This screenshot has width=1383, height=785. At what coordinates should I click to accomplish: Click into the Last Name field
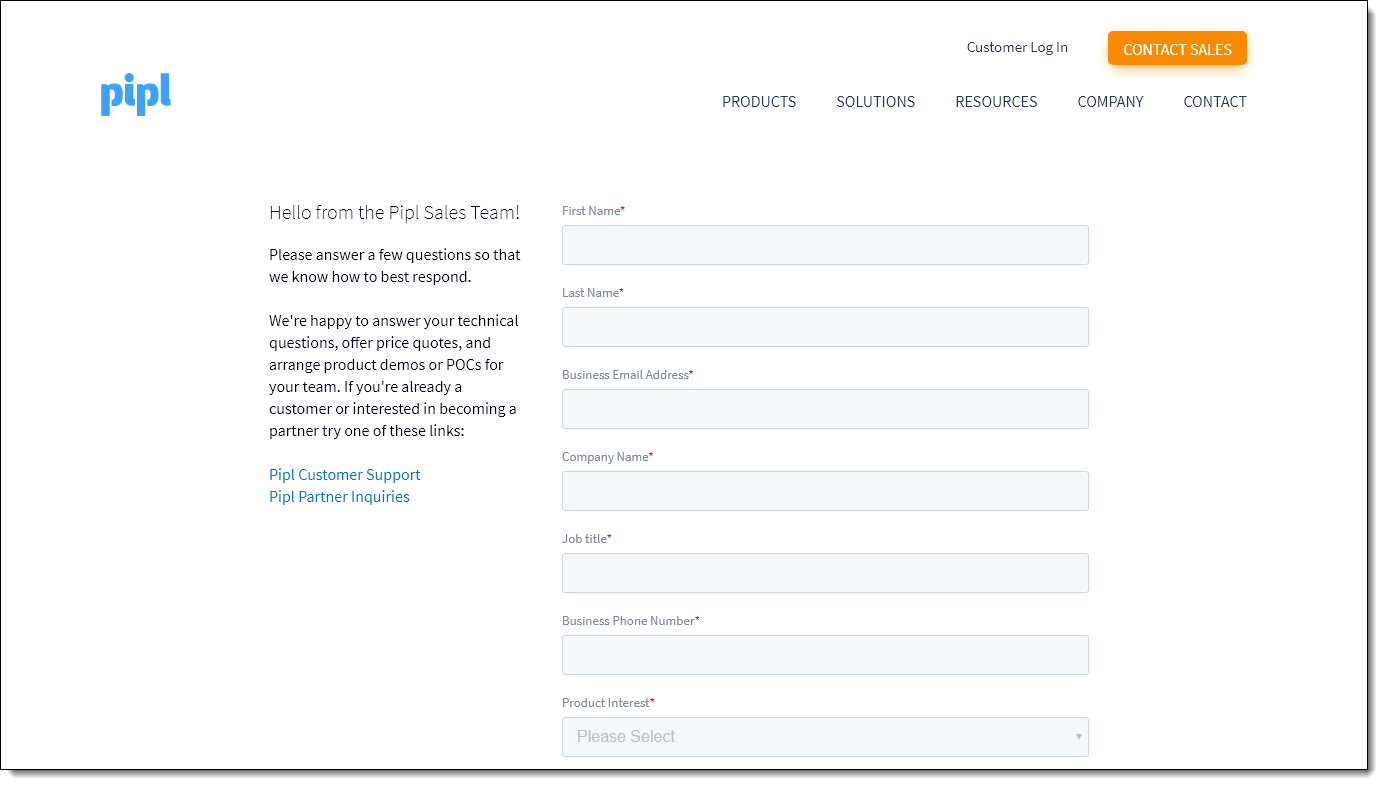pos(824,327)
